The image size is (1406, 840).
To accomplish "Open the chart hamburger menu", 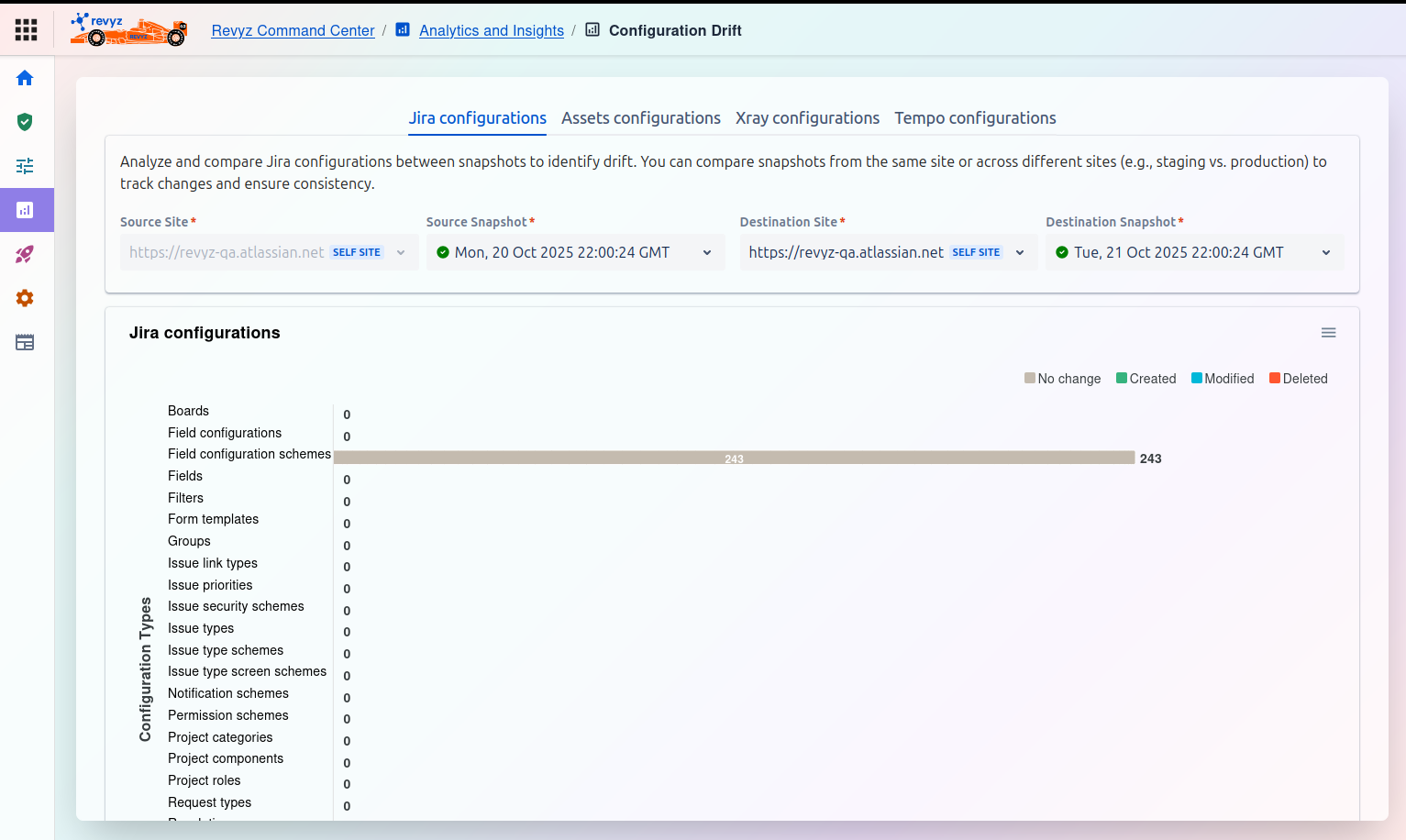I will (x=1328, y=333).
